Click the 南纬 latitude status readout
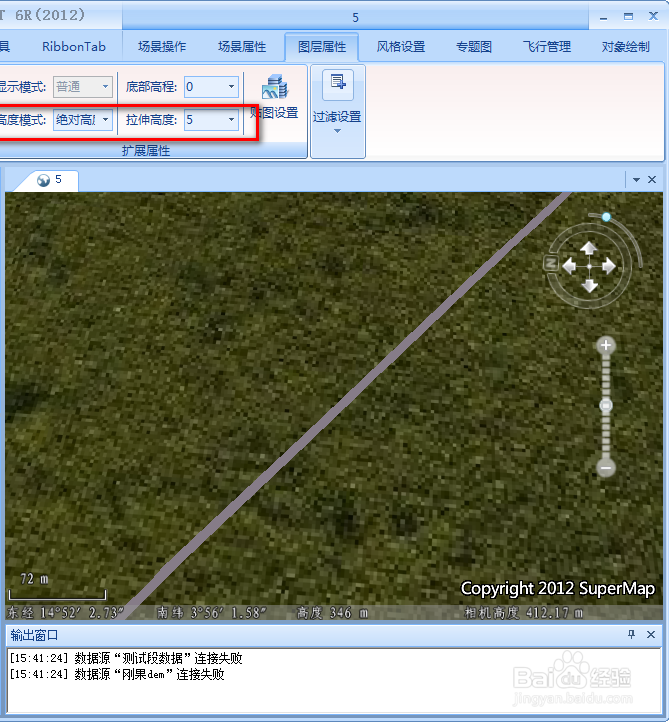Image resolution: width=669 pixels, height=722 pixels. 212,613
